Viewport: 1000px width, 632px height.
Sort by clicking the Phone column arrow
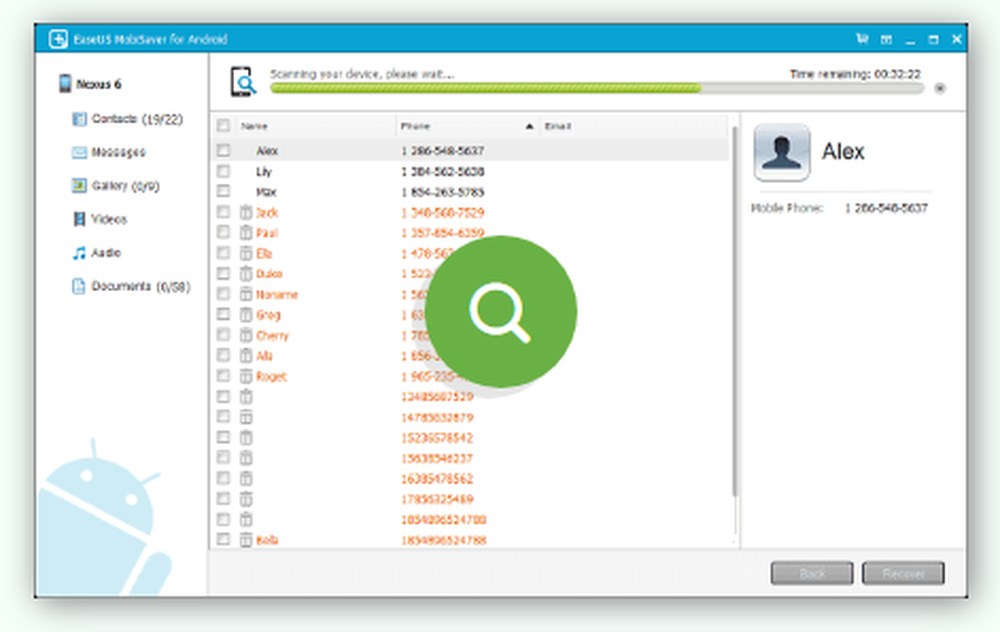click(529, 127)
